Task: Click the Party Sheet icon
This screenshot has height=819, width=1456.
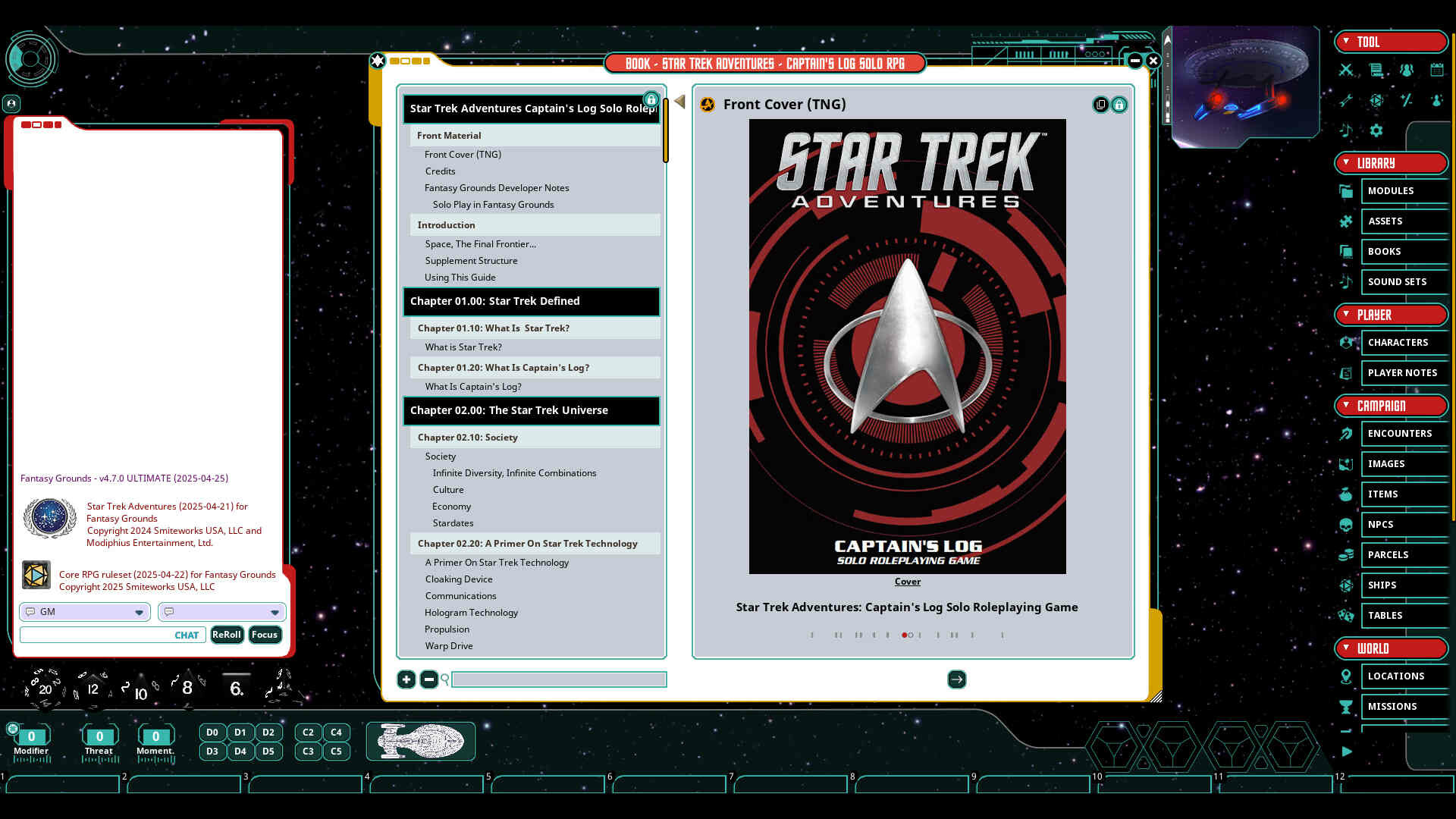Action: (x=1407, y=70)
